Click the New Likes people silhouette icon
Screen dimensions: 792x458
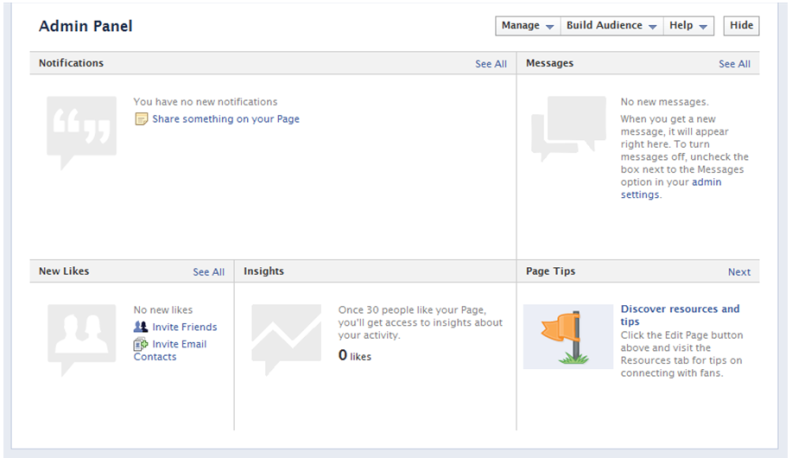click(x=81, y=340)
